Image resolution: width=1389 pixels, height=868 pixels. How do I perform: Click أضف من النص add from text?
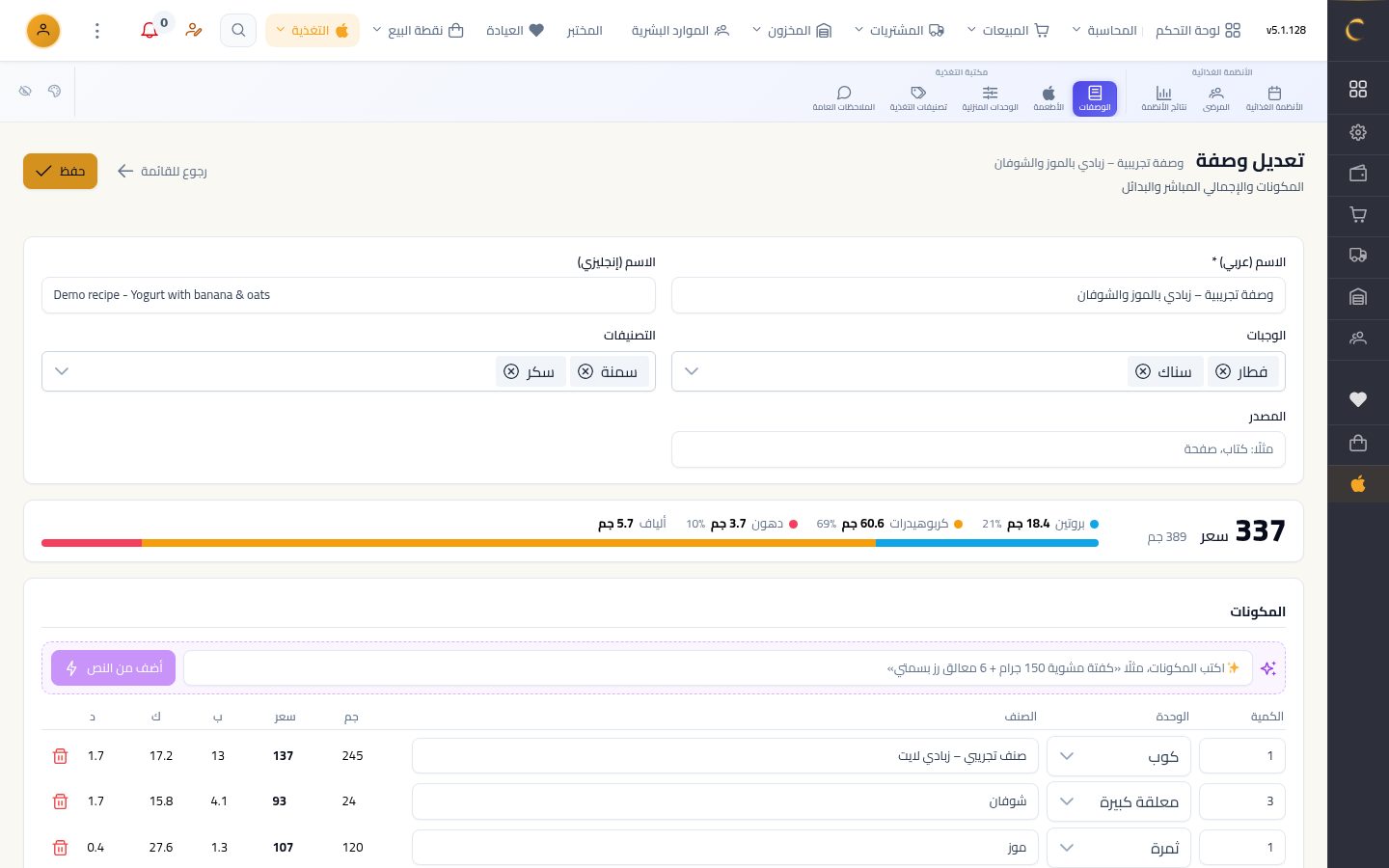tap(114, 667)
